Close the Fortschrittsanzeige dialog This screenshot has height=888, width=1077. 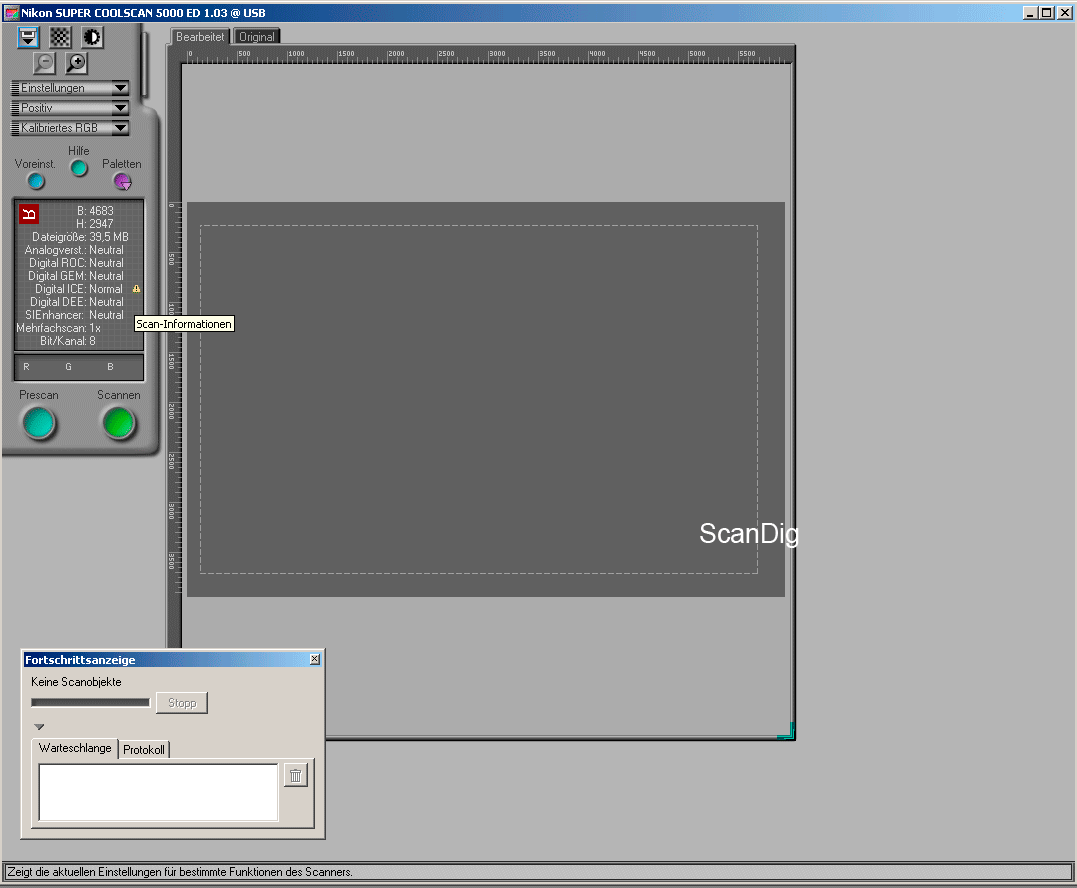tap(315, 659)
